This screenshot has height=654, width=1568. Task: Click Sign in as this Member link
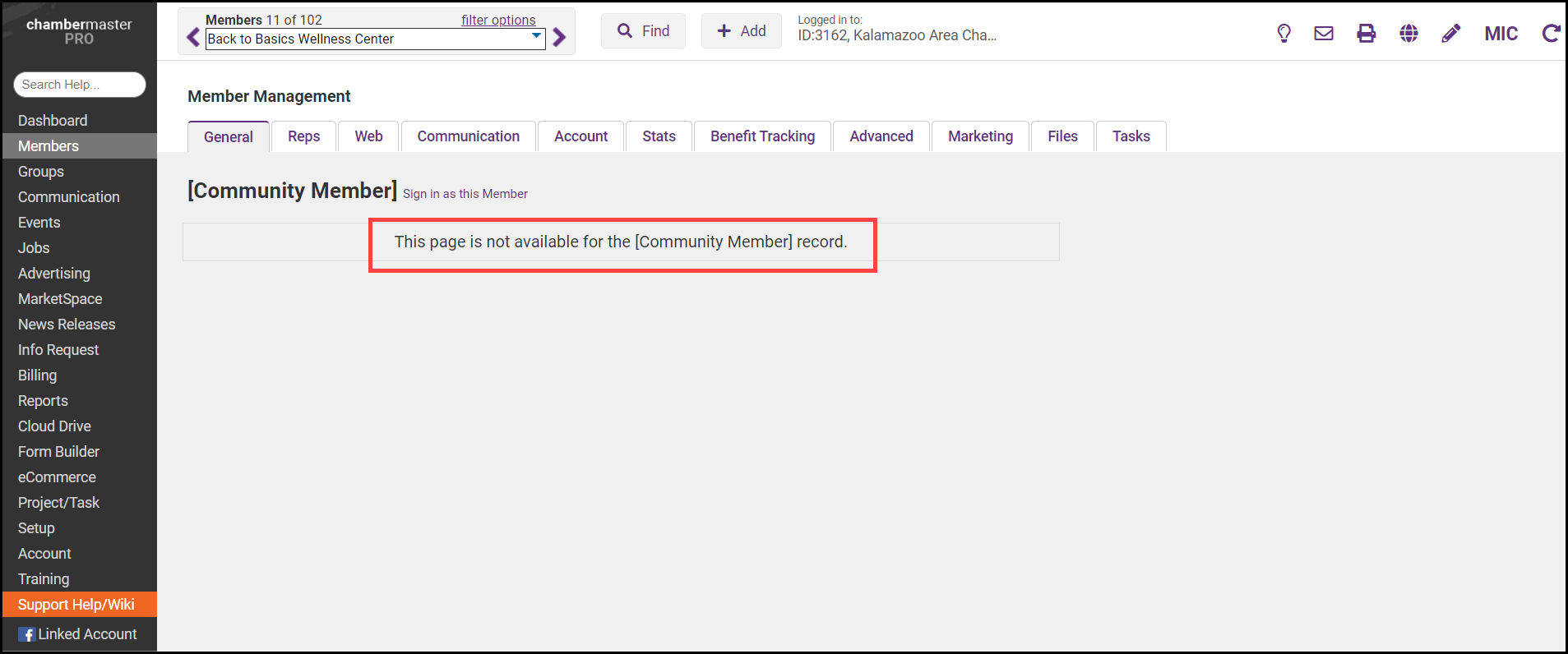465,194
